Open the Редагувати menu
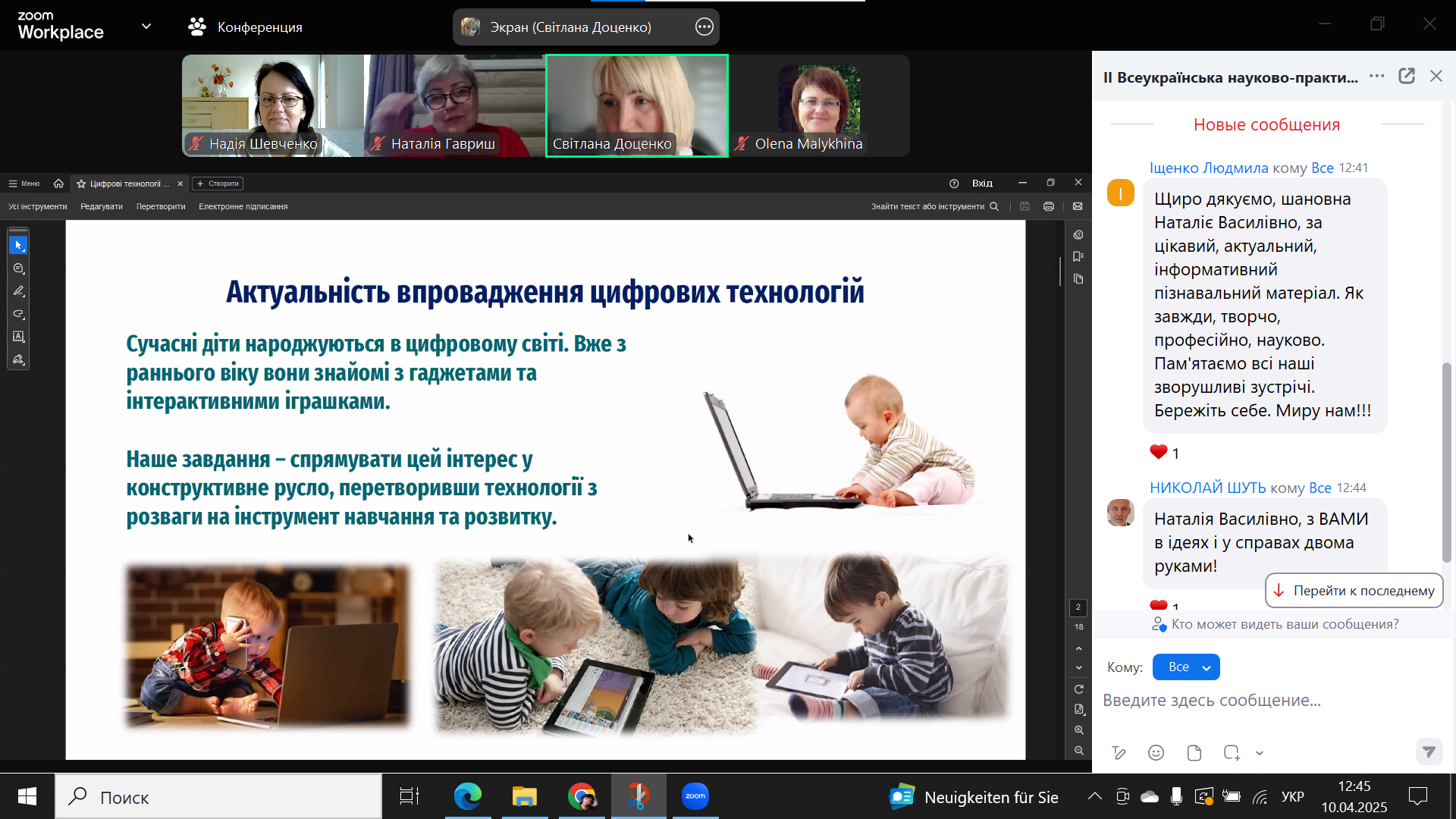 pos(102,206)
